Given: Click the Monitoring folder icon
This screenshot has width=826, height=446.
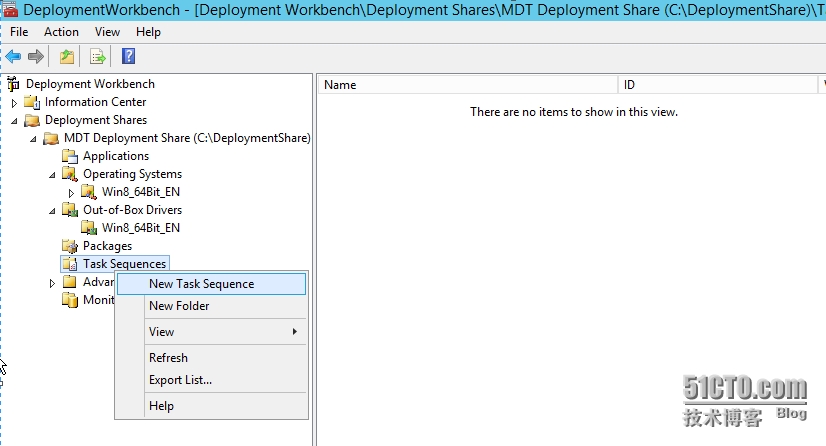Looking at the screenshot, I should [x=70, y=300].
